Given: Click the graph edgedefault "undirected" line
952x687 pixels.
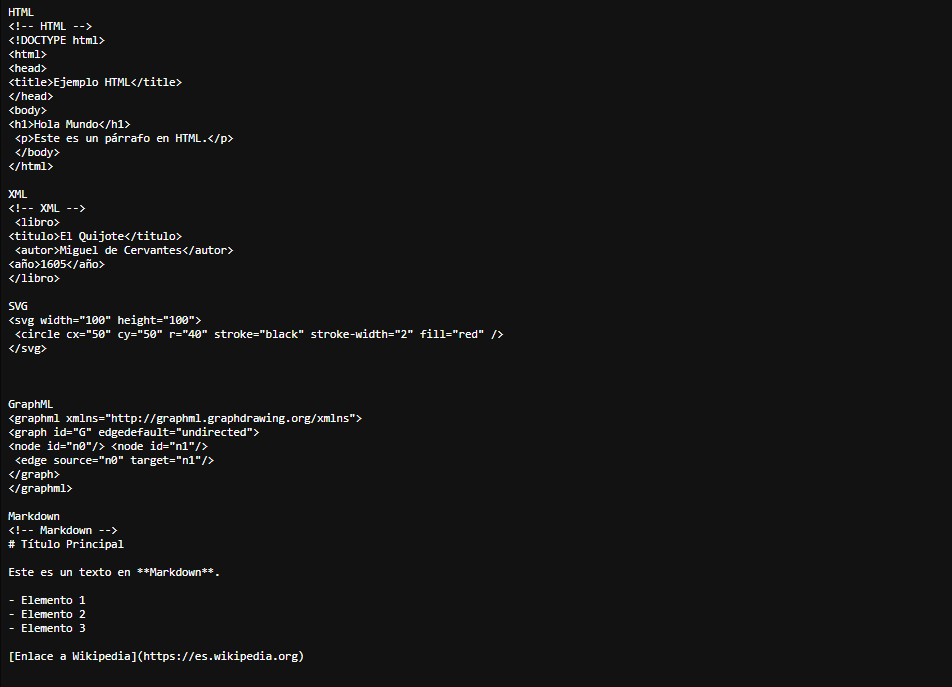Looking at the screenshot, I should pyautogui.click(x=134, y=432).
